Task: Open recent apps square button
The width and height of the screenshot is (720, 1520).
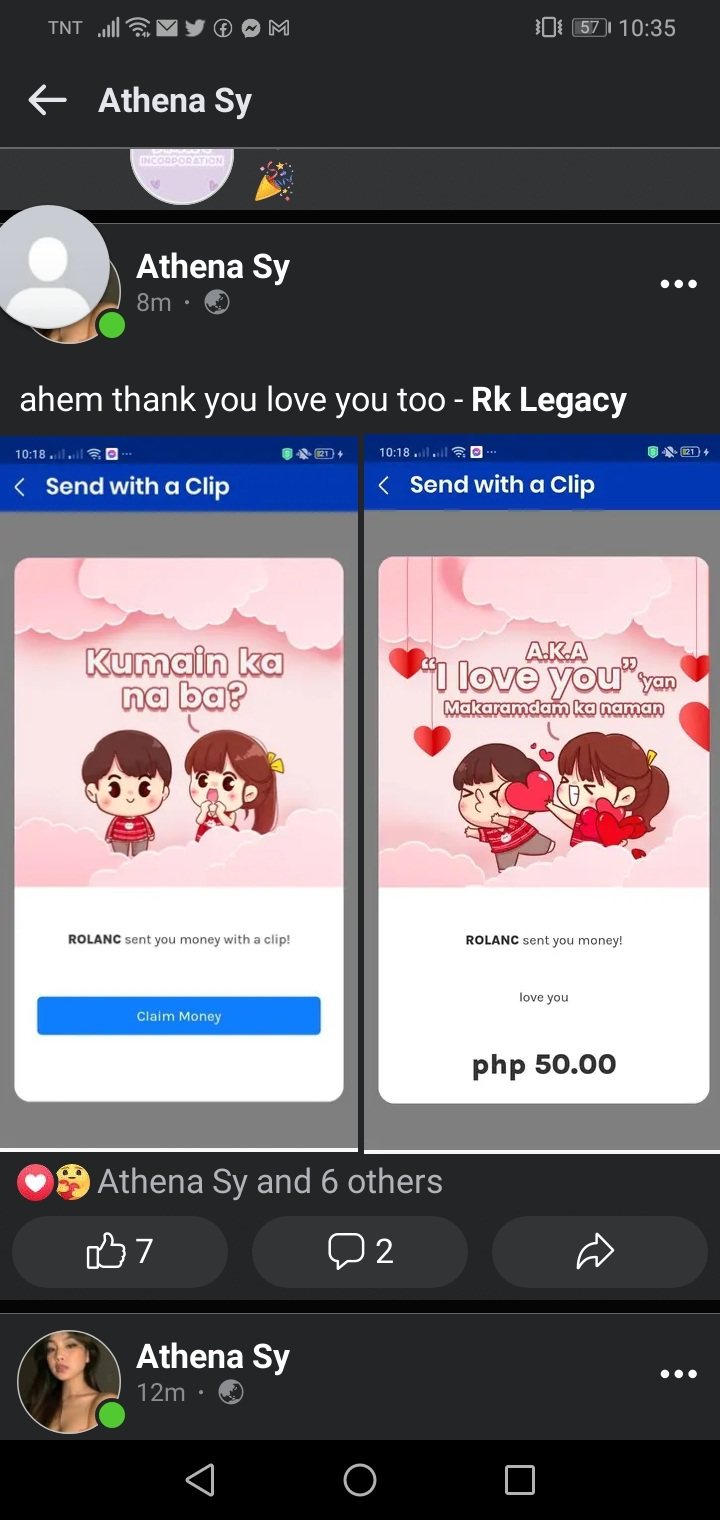Action: 519,1480
